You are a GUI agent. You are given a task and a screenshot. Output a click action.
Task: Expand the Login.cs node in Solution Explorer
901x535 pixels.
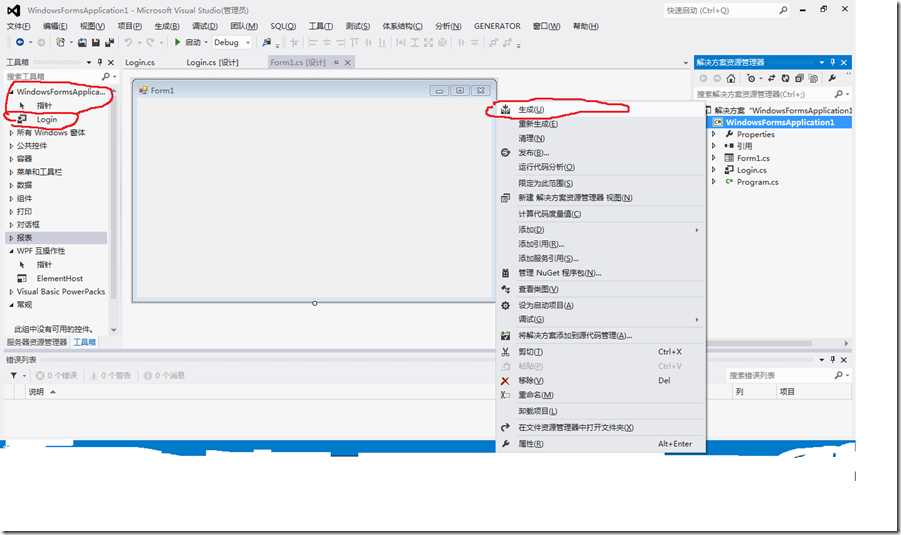714,170
